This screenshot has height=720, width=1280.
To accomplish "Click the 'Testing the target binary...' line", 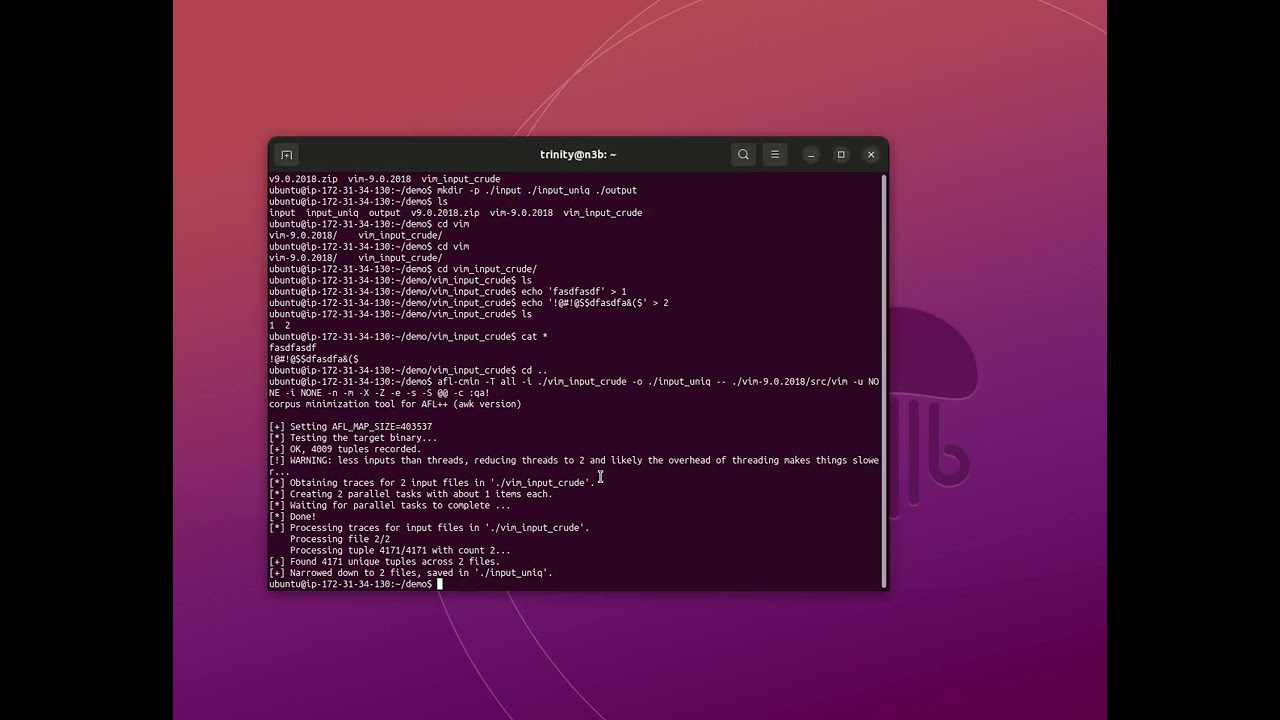I will coord(353,438).
